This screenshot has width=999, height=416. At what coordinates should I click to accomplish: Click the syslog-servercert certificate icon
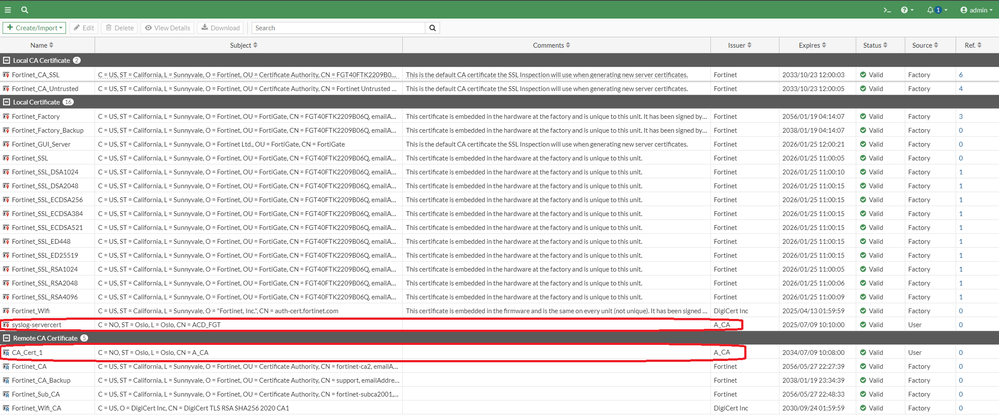(x=6, y=325)
